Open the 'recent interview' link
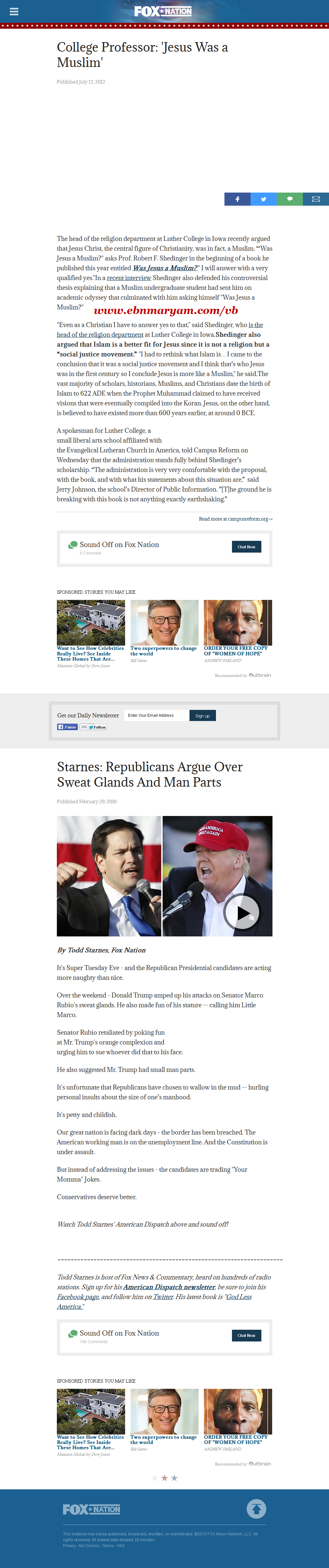This screenshot has height=1568, width=329. (x=128, y=277)
